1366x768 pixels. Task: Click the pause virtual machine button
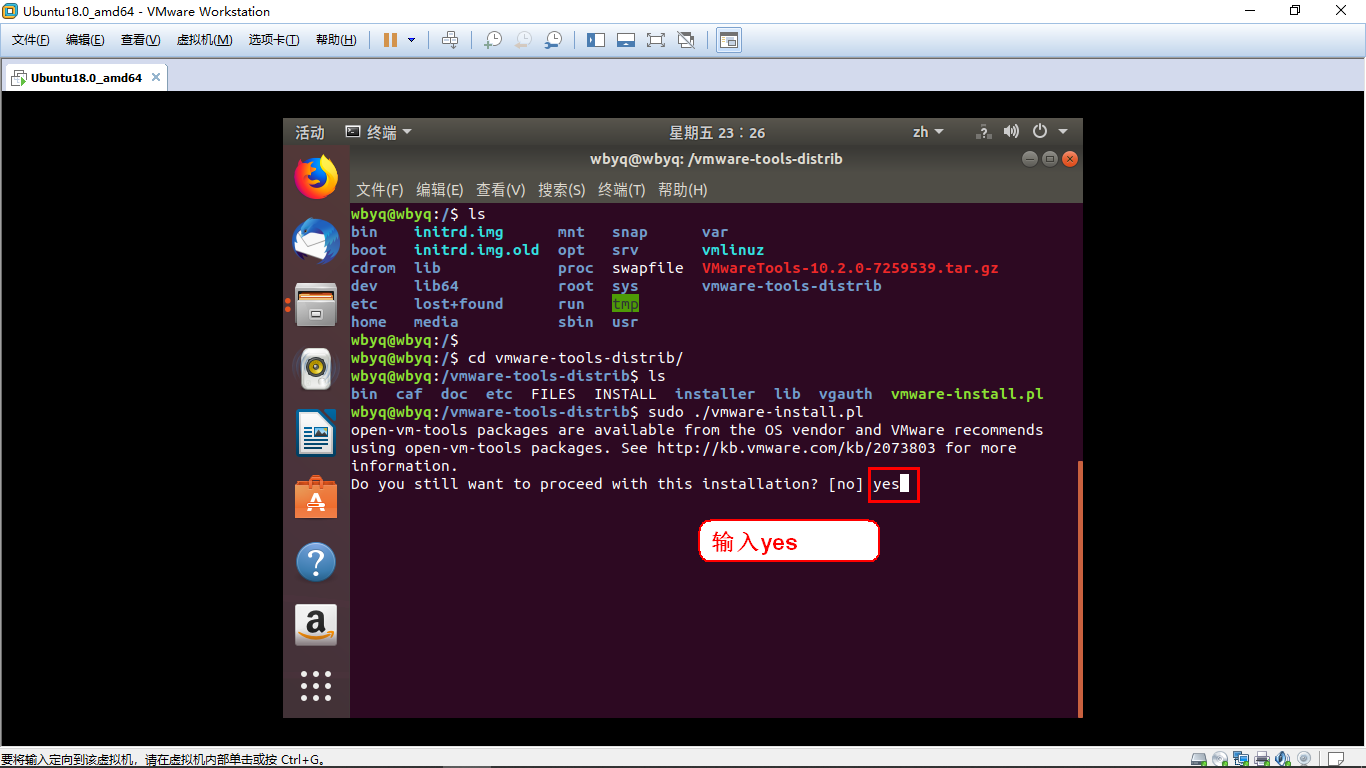click(390, 40)
